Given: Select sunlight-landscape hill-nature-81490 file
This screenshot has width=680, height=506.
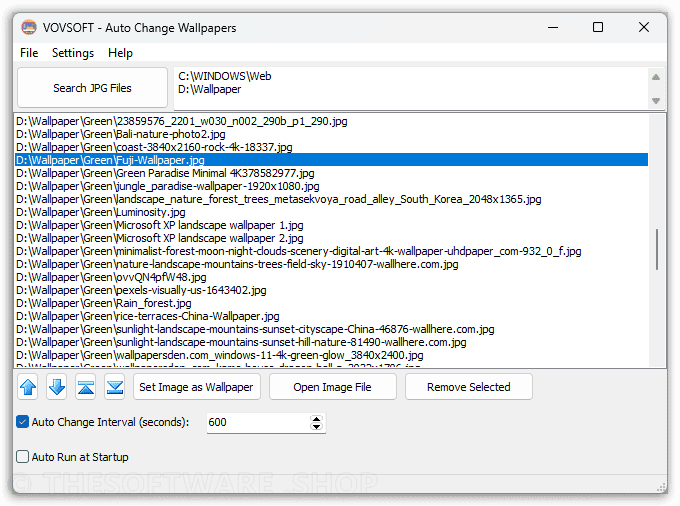Looking at the screenshot, I should coord(332,342).
